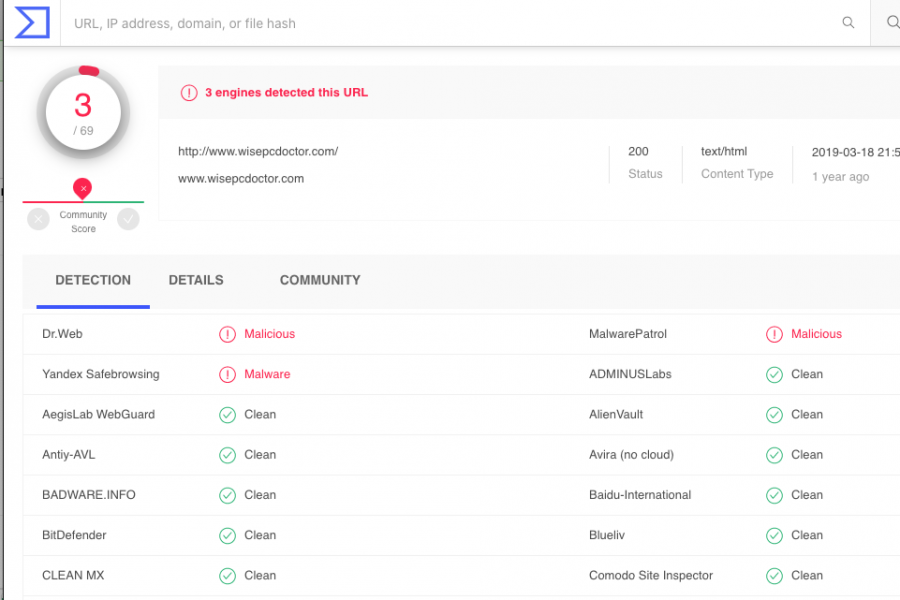Click the Clean verdict for AlienVault

(x=807, y=415)
